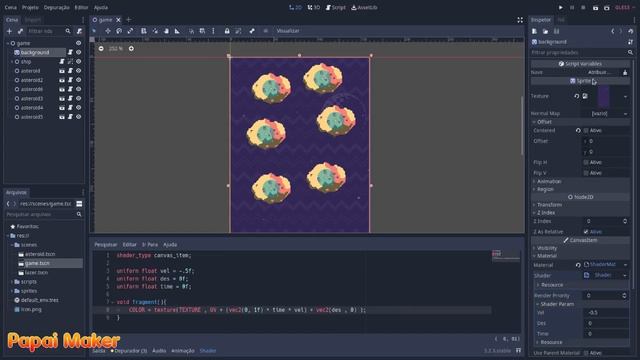Add a new node with plus icon
The image size is (640, 360).
point(9,31)
